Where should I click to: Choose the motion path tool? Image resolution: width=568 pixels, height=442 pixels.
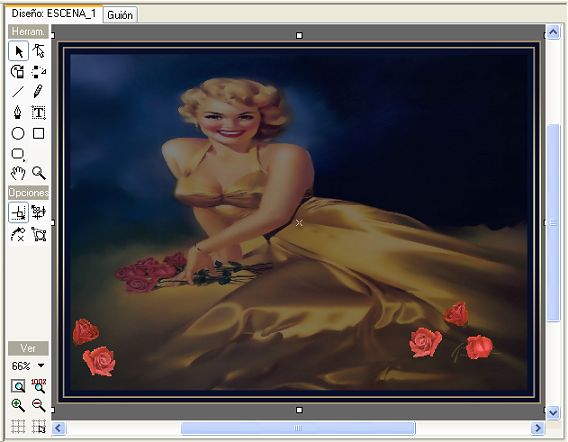(39, 71)
